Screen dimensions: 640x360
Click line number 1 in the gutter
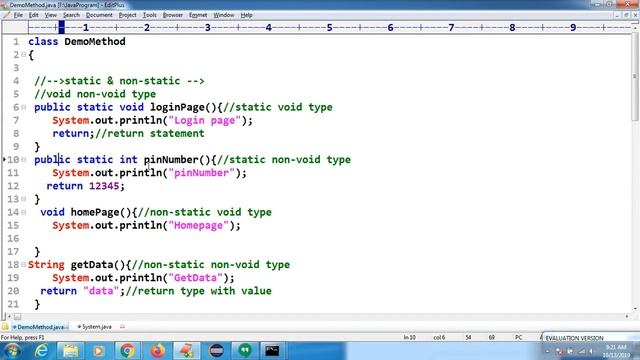[16, 42]
